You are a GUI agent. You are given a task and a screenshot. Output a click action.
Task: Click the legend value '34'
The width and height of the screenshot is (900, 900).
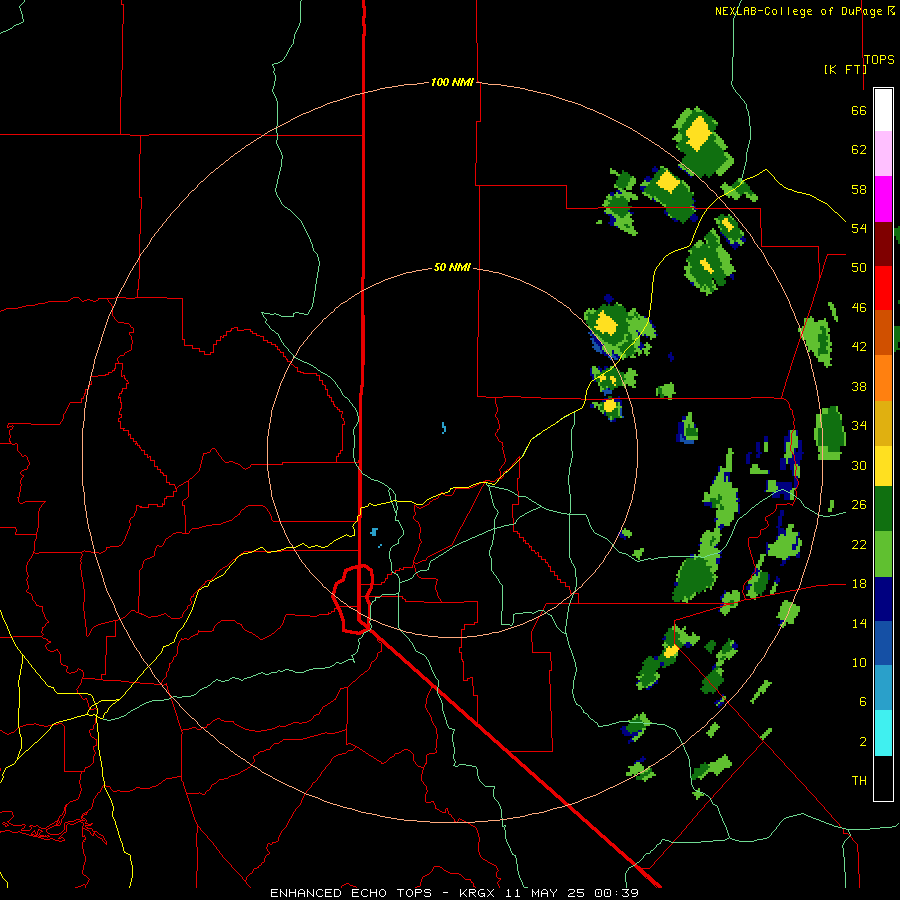[859, 425]
